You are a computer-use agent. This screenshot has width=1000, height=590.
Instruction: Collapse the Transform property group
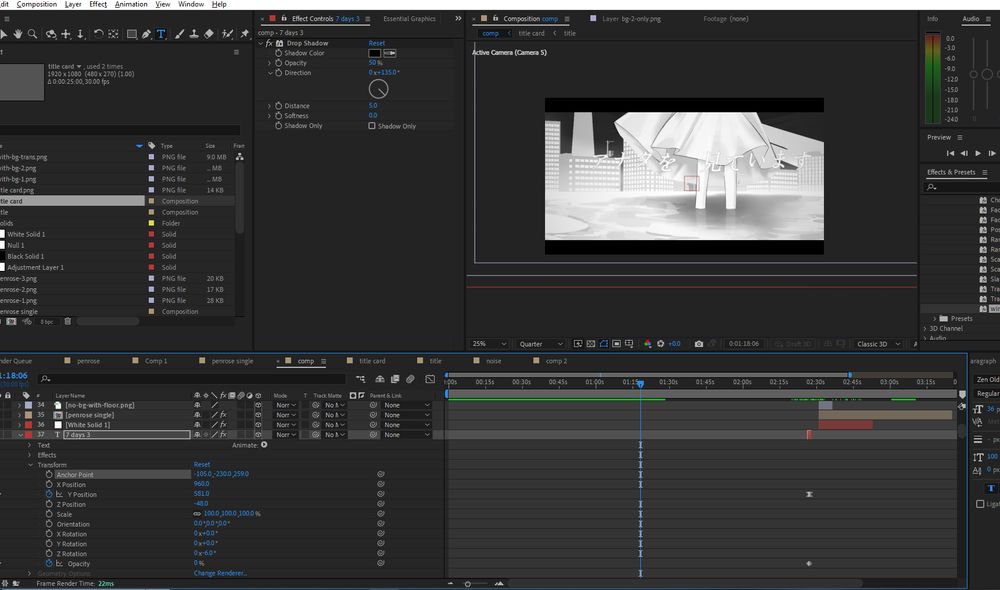[x=30, y=465]
